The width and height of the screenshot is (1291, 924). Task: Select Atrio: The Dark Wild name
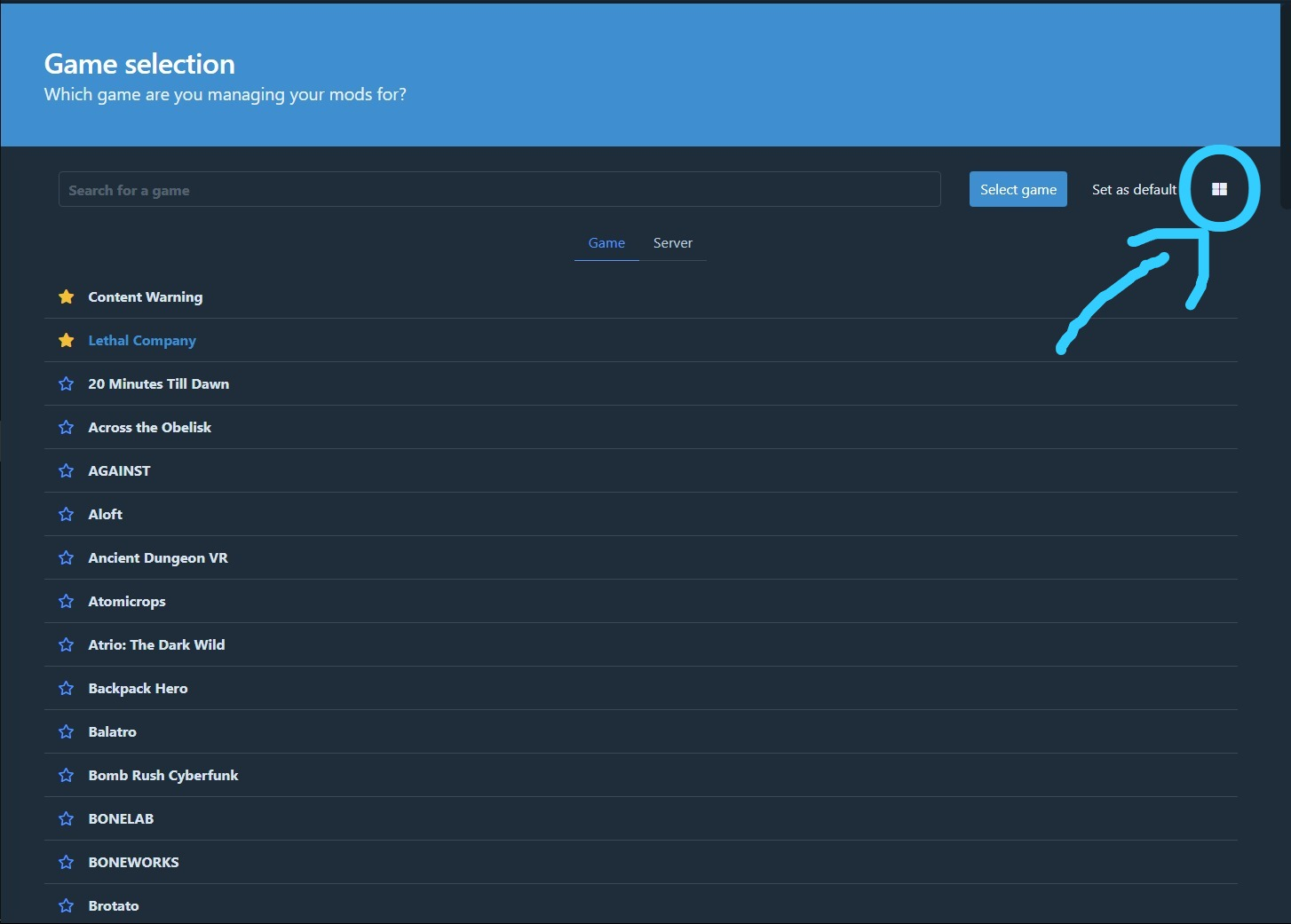click(x=156, y=644)
